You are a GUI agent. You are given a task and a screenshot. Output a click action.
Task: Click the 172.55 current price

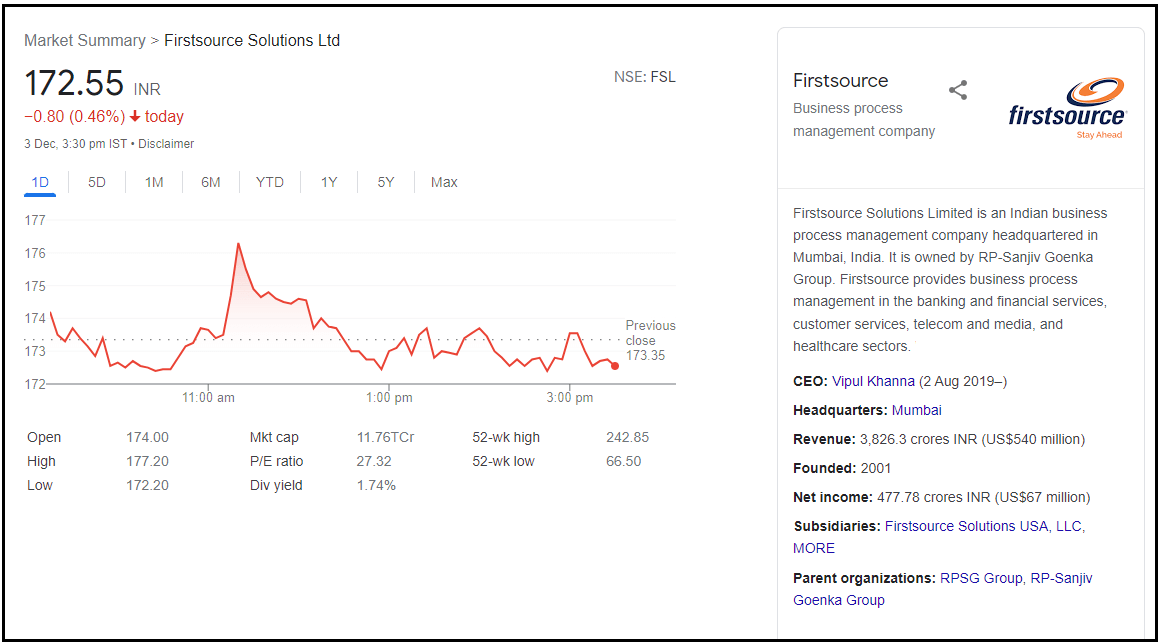click(x=74, y=83)
